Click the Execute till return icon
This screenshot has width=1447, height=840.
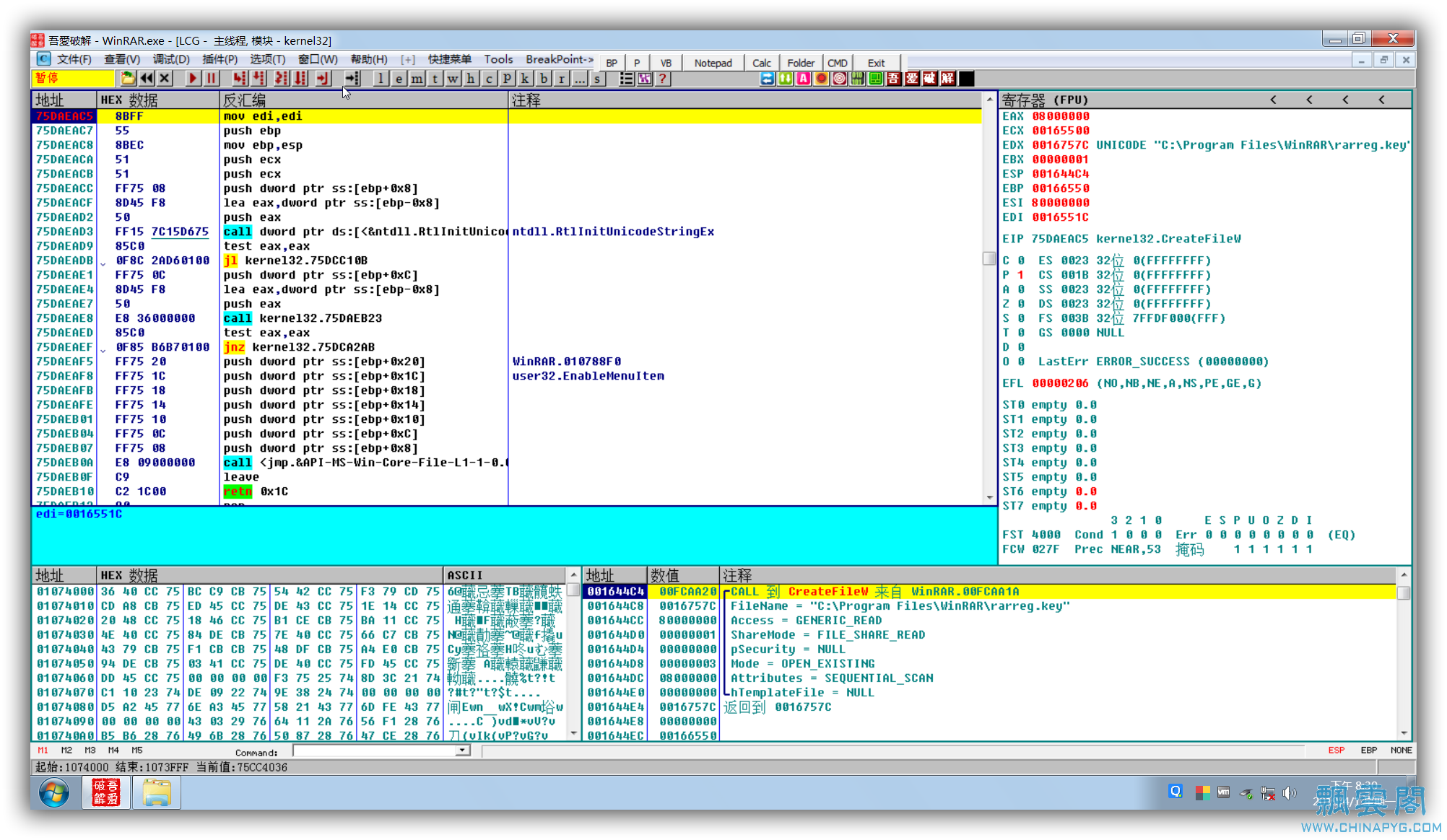[323, 79]
